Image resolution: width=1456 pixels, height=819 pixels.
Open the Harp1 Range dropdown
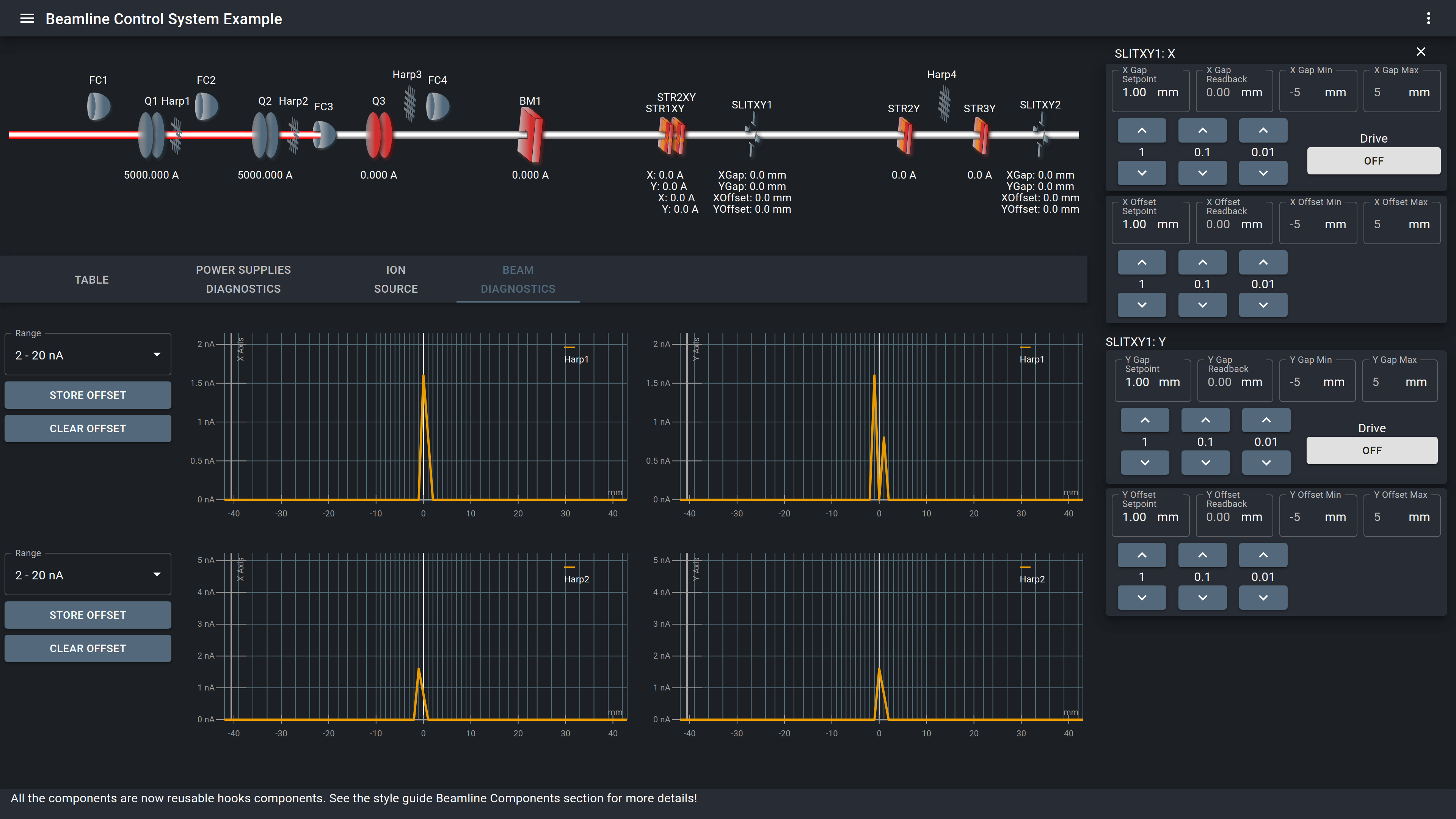88,355
